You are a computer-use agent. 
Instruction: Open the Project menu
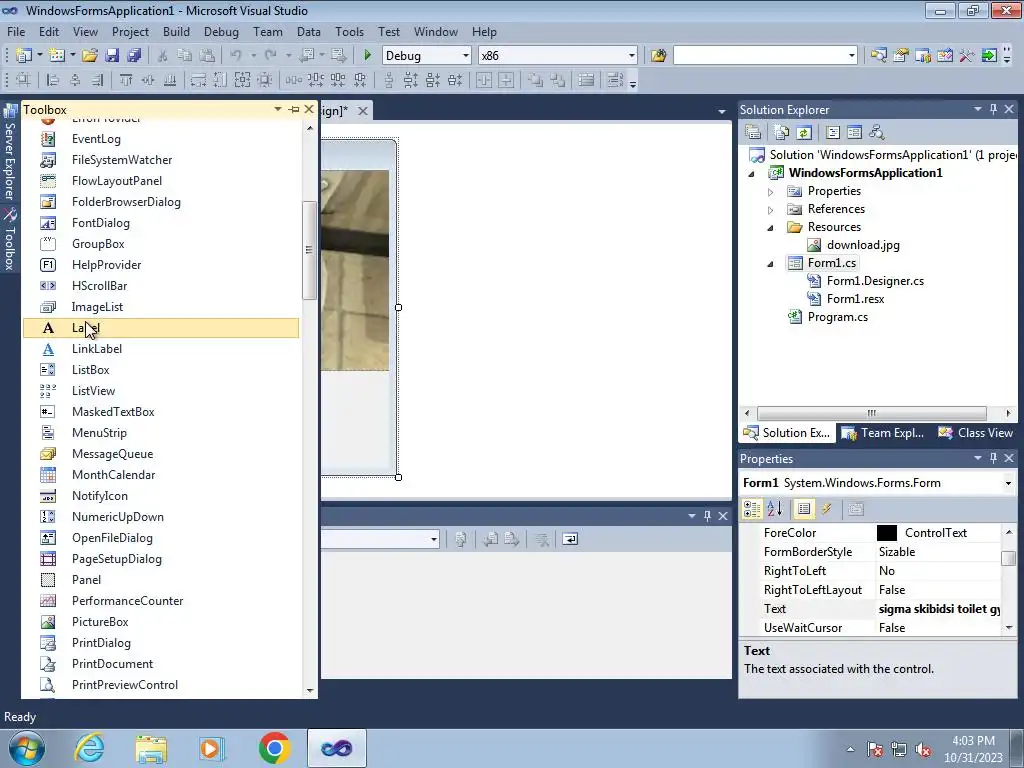tap(130, 31)
